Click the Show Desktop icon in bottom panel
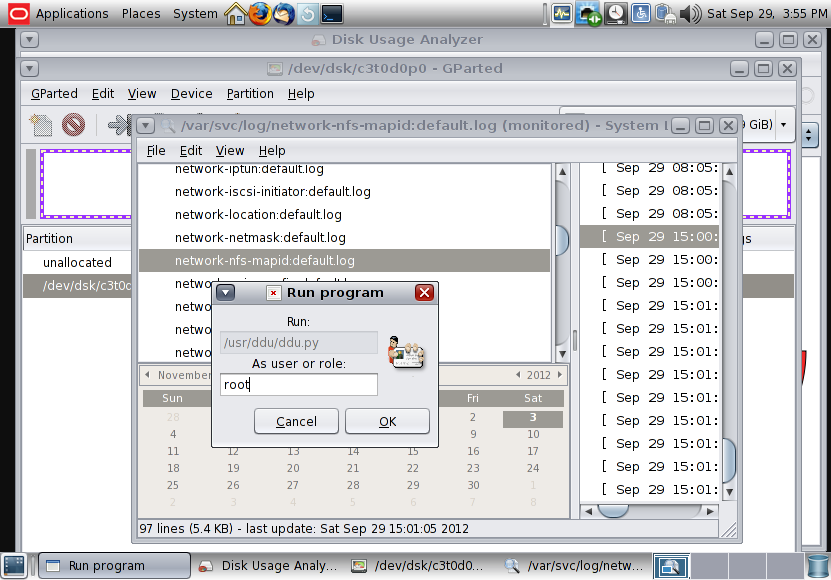This screenshot has width=831, height=580. (13, 566)
